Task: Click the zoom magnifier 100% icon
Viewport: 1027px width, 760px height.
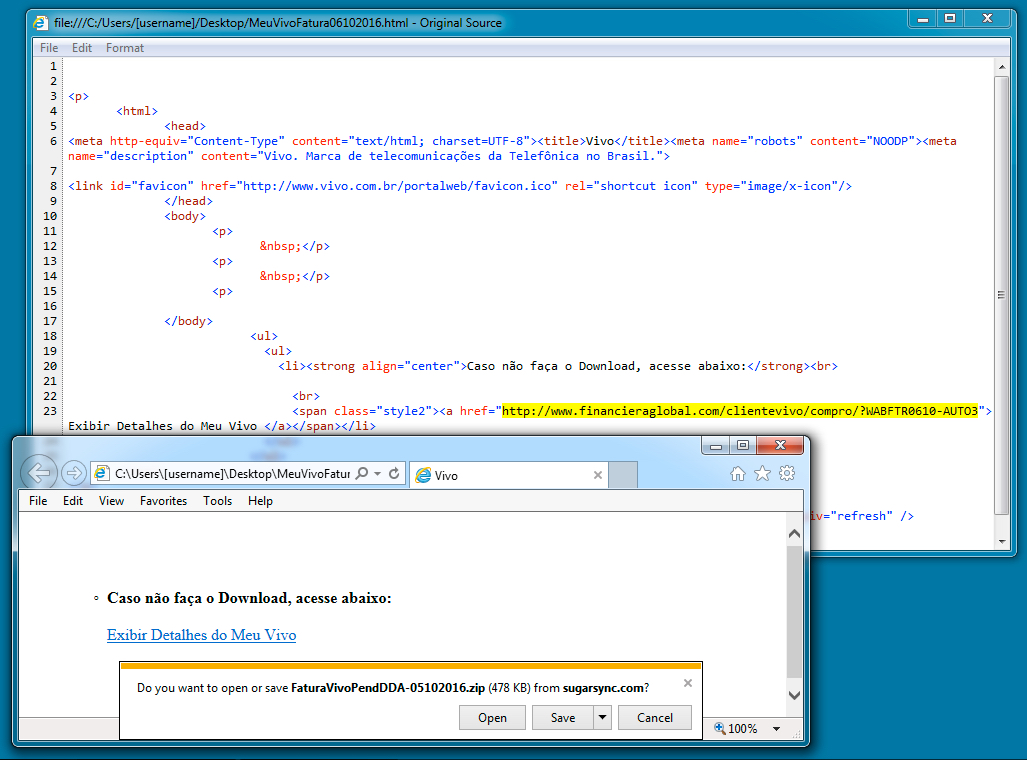Action: [720, 728]
